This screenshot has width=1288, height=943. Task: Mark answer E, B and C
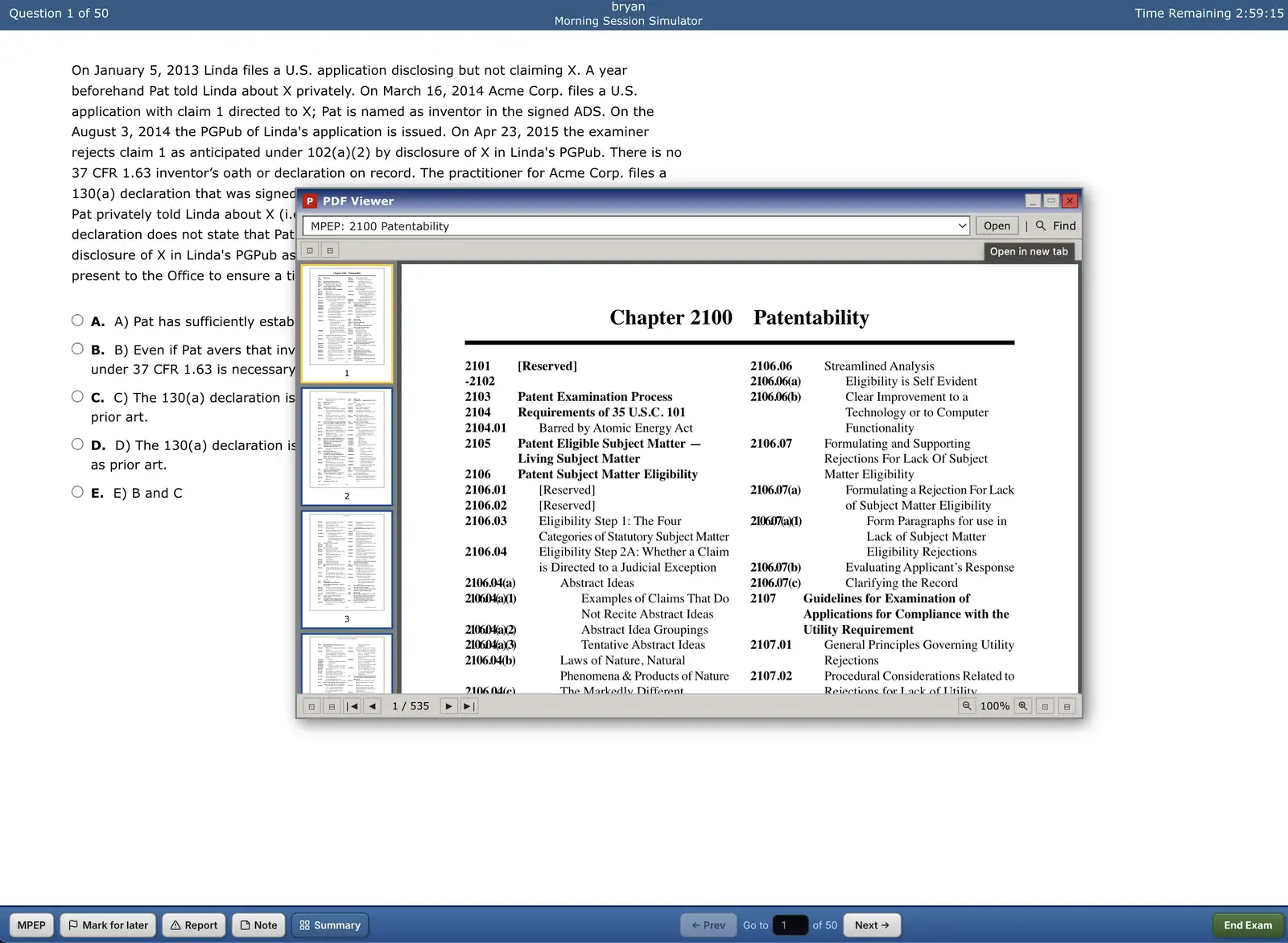(77, 492)
